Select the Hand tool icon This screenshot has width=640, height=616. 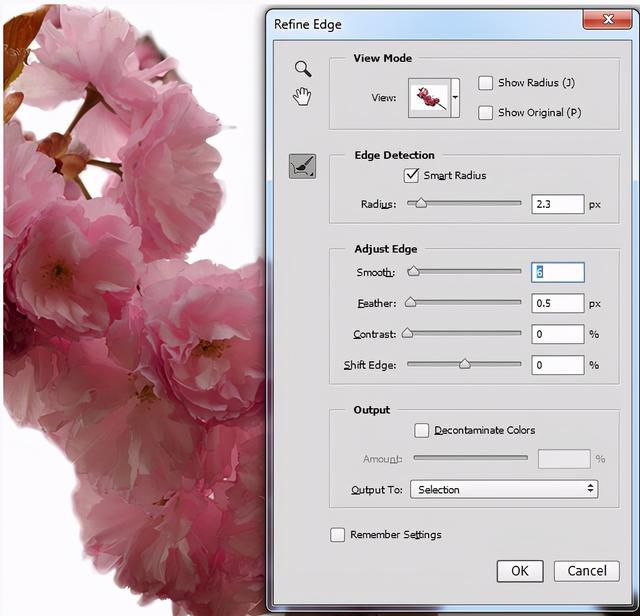(x=302, y=96)
